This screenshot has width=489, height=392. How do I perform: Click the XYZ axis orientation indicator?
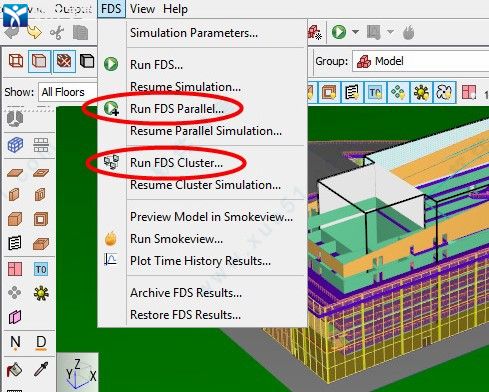(78, 373)
